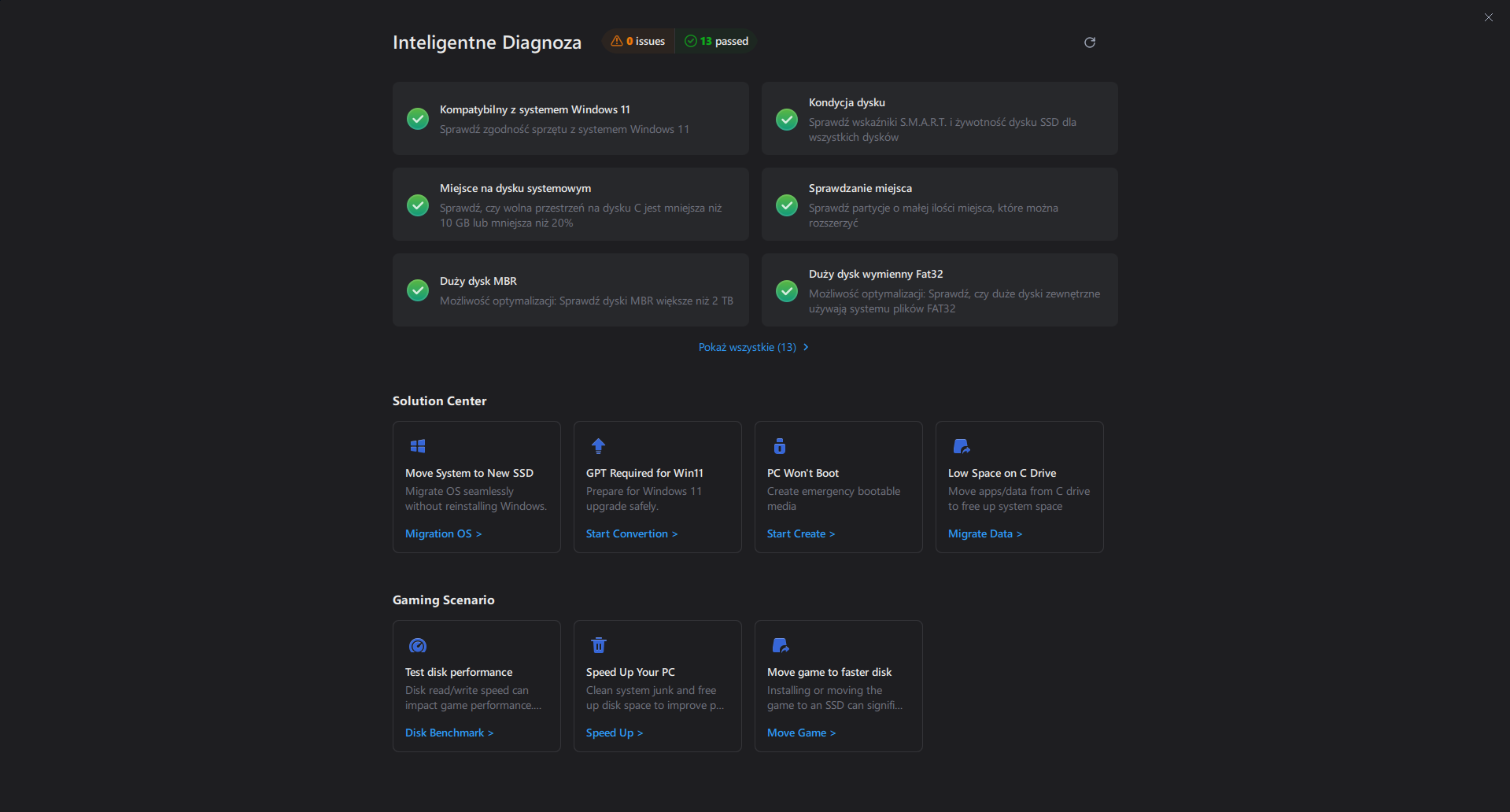Click the chevron next to Pokaż wszystkie
The width and height of the screenshot is (1510, 812).
tap(806, 347)
